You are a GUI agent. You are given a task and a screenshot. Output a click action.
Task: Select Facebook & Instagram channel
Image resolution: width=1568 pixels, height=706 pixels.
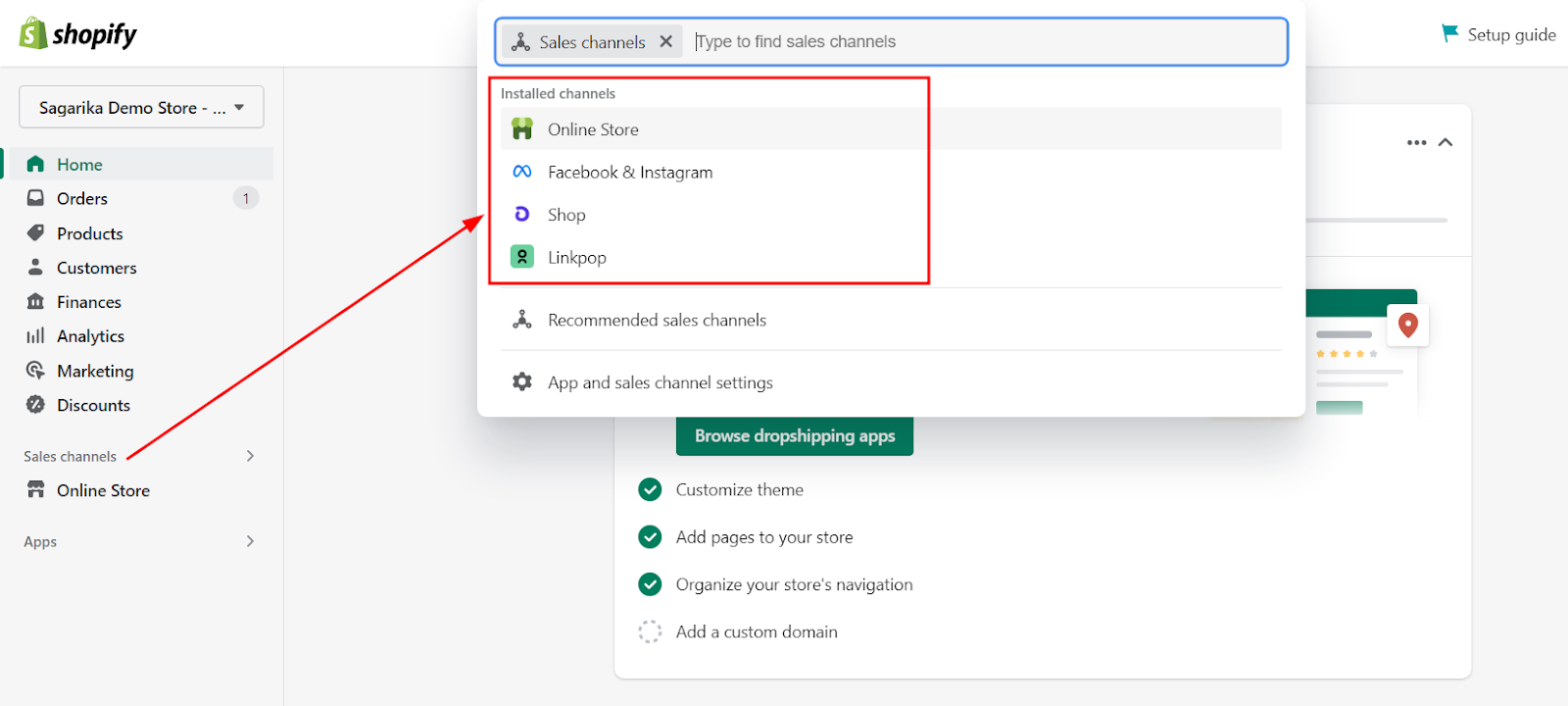coord(891,172)
